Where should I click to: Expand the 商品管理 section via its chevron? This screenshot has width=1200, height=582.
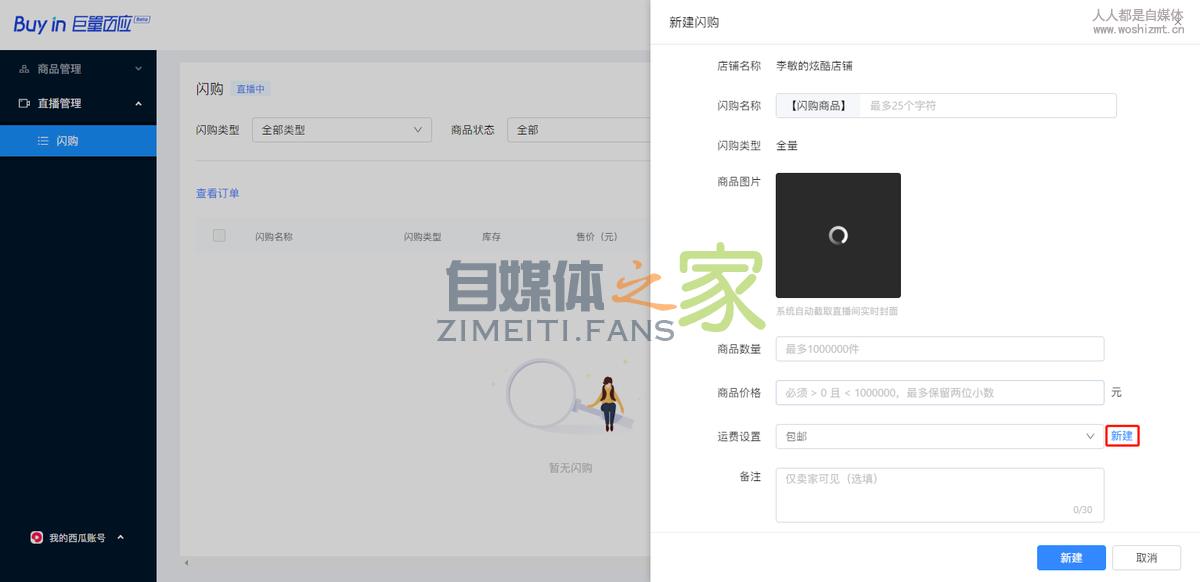pos(139,68)
